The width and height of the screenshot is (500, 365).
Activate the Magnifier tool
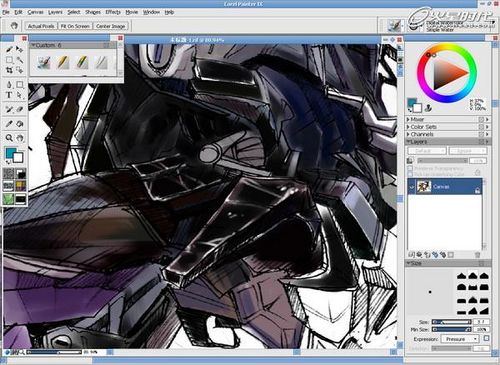(9, 137)
